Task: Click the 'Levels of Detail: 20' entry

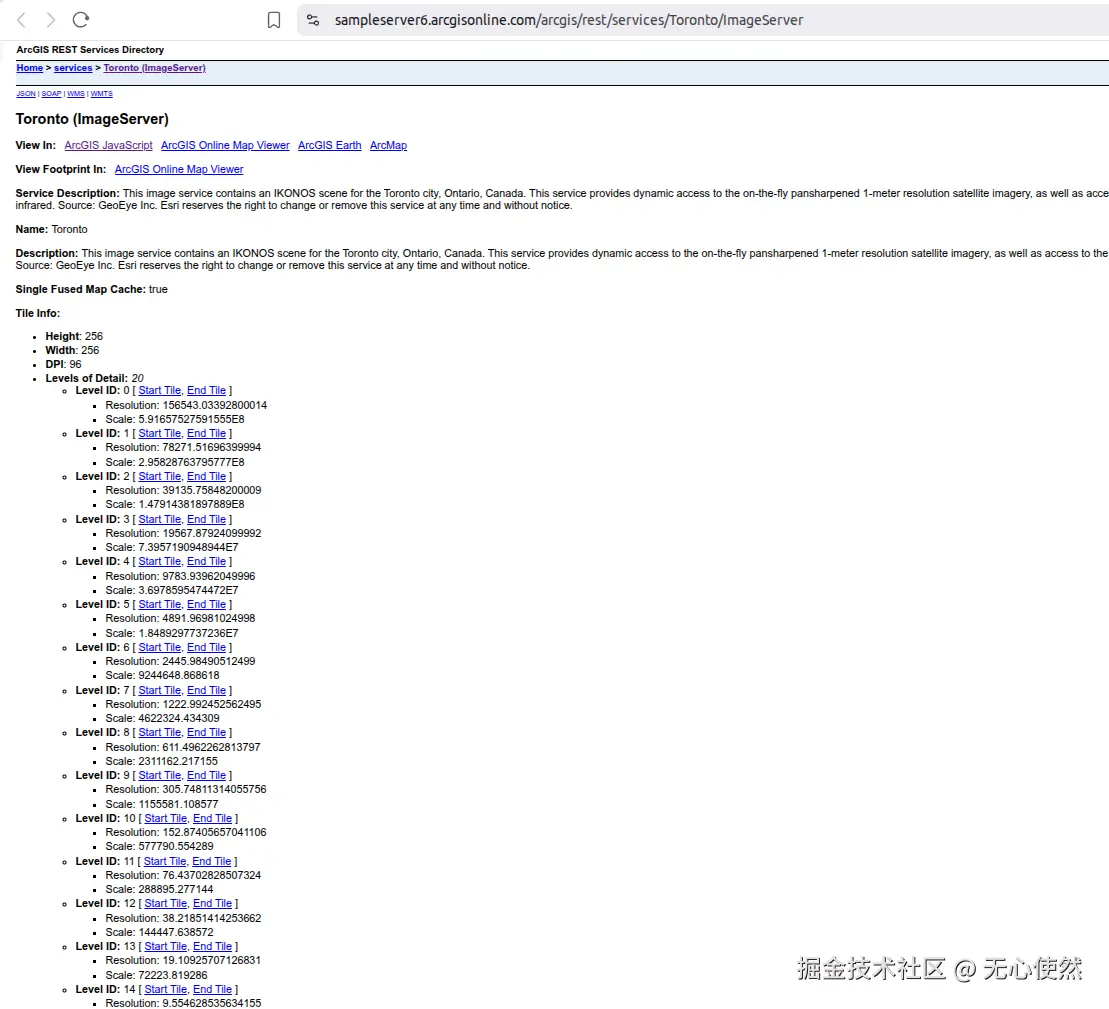Action: (94, 378)
